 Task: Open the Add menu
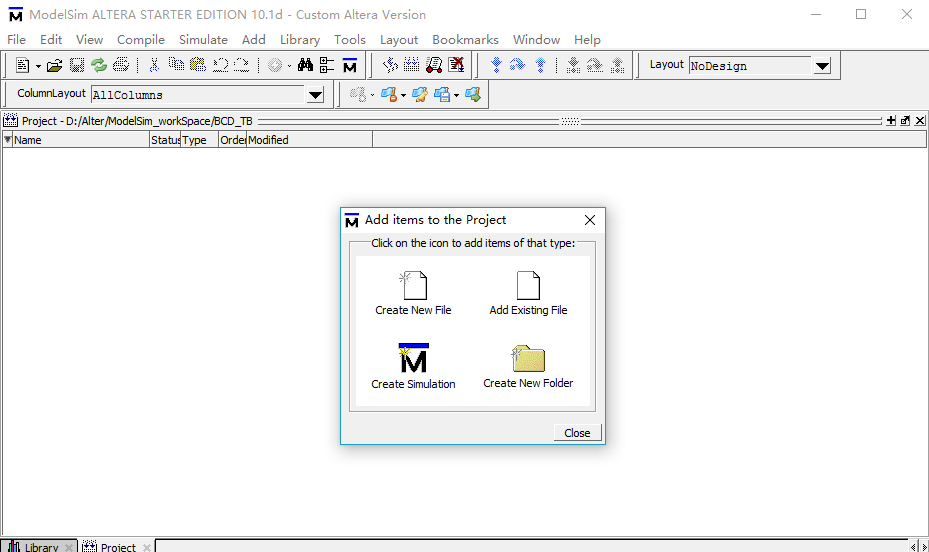click(254, 40)
